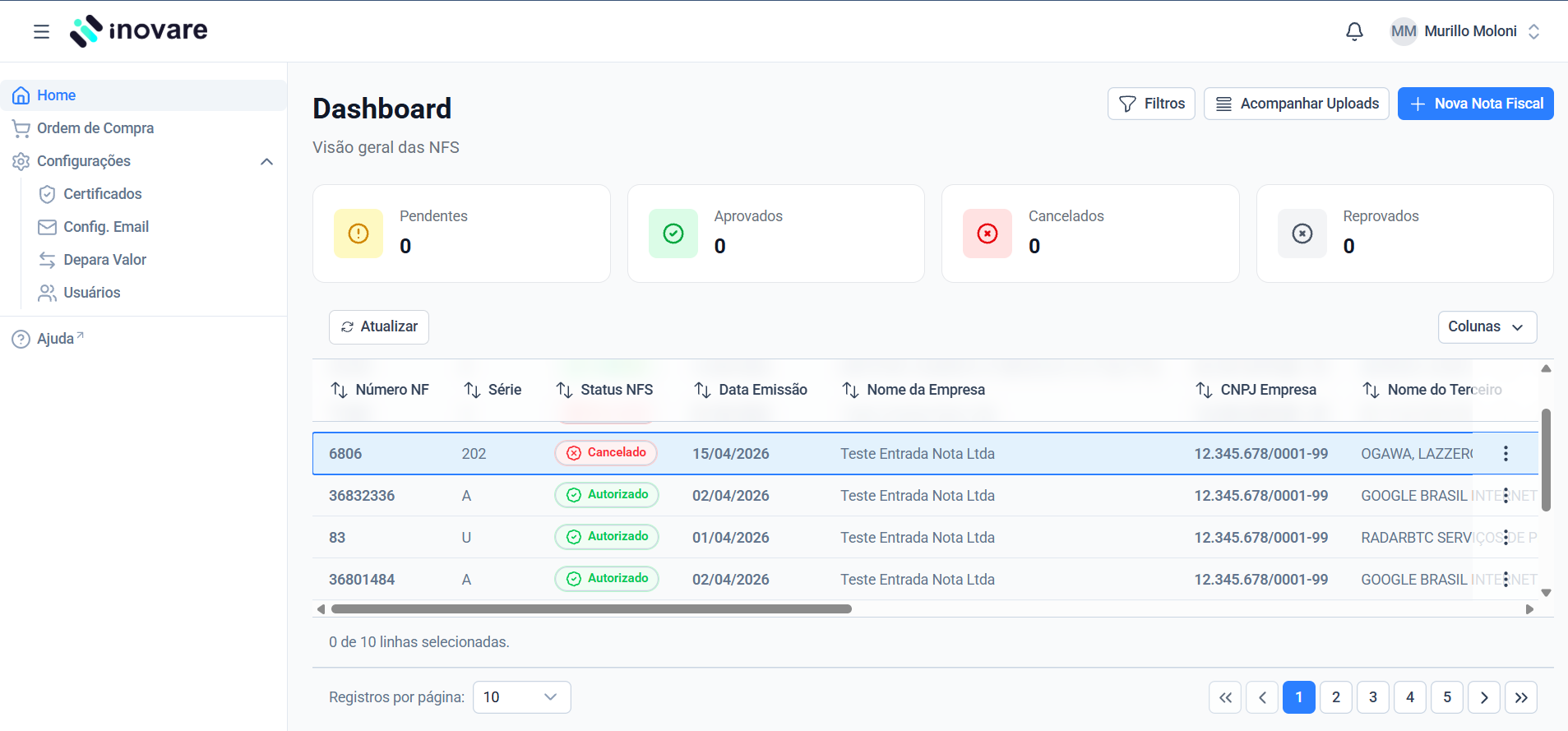Open Certificados settings
The image size is (1568, 731).
(x=102, y=194)
